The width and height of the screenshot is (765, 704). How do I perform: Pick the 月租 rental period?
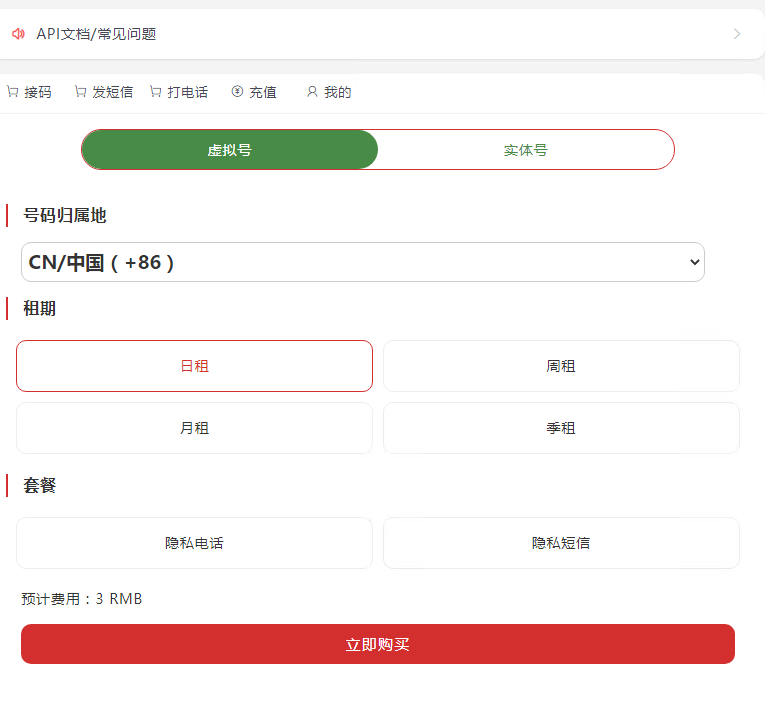(x=194, y=428)
